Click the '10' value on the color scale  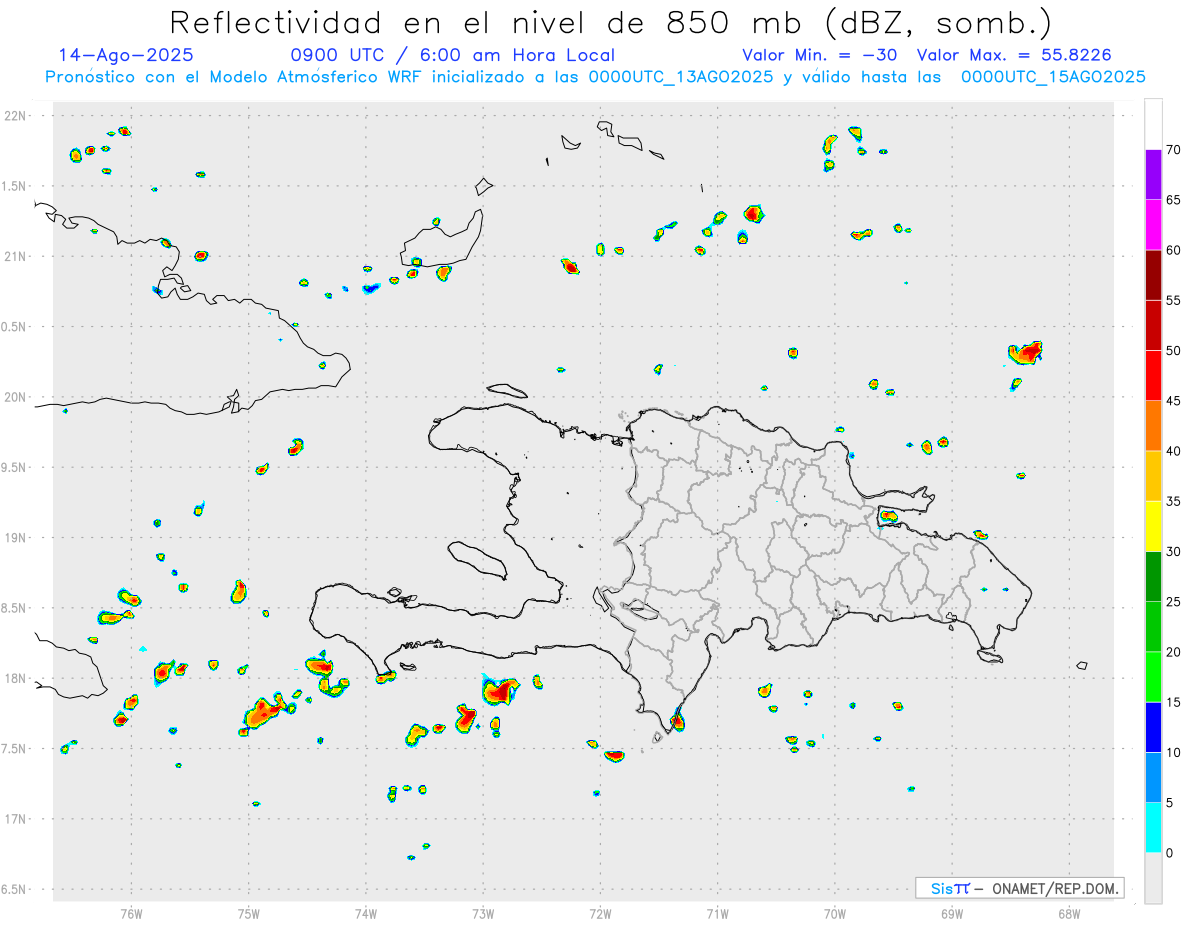[1173, 752]
